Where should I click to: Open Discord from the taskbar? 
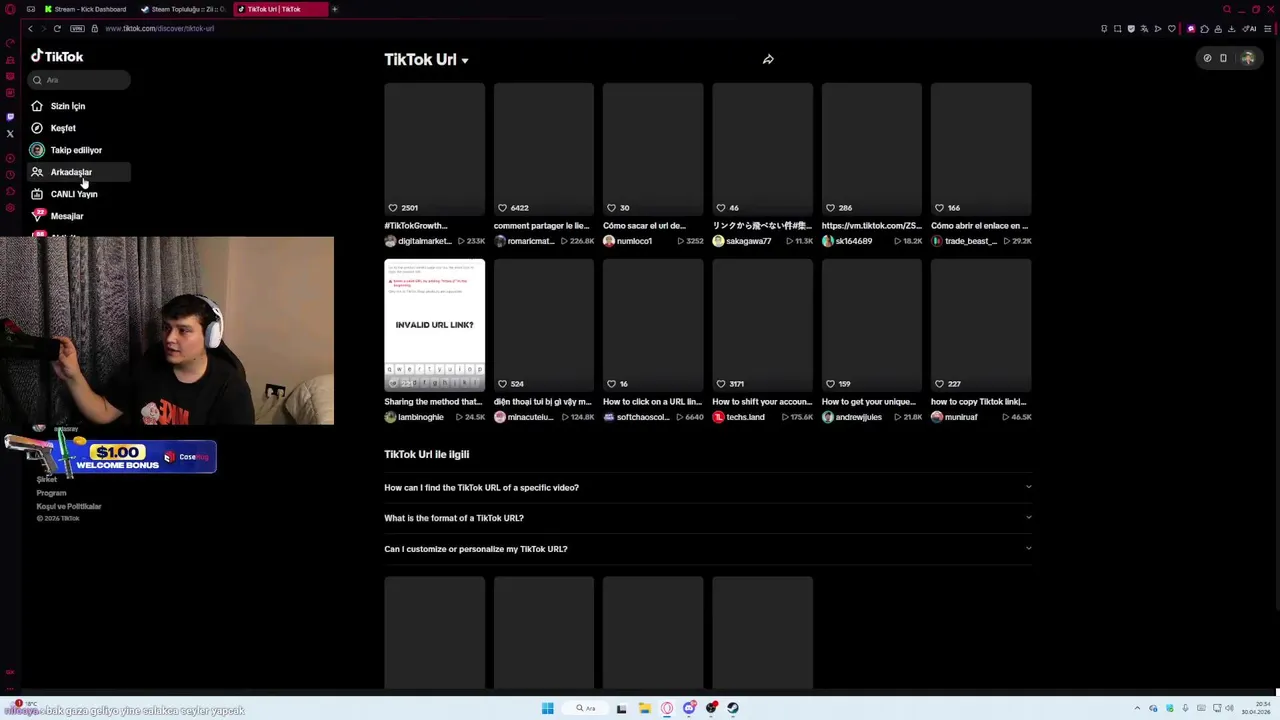(x=689, y=708)
